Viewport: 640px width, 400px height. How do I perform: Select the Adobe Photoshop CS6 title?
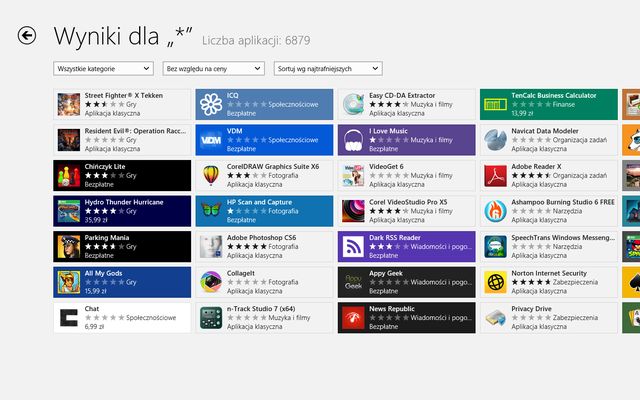[x=262, y=238]
